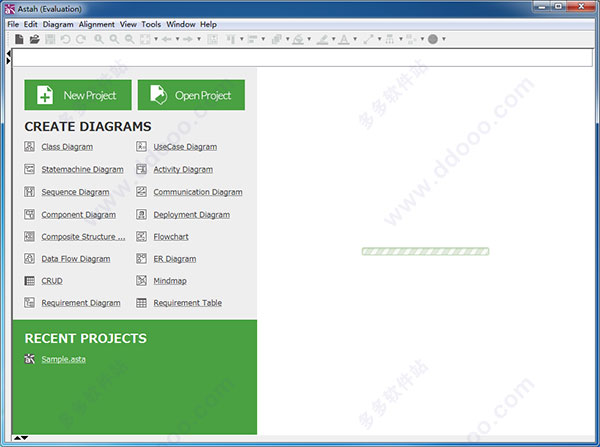
Task: Open dropdown arrow beside line style icon
Action: point(379,39)
